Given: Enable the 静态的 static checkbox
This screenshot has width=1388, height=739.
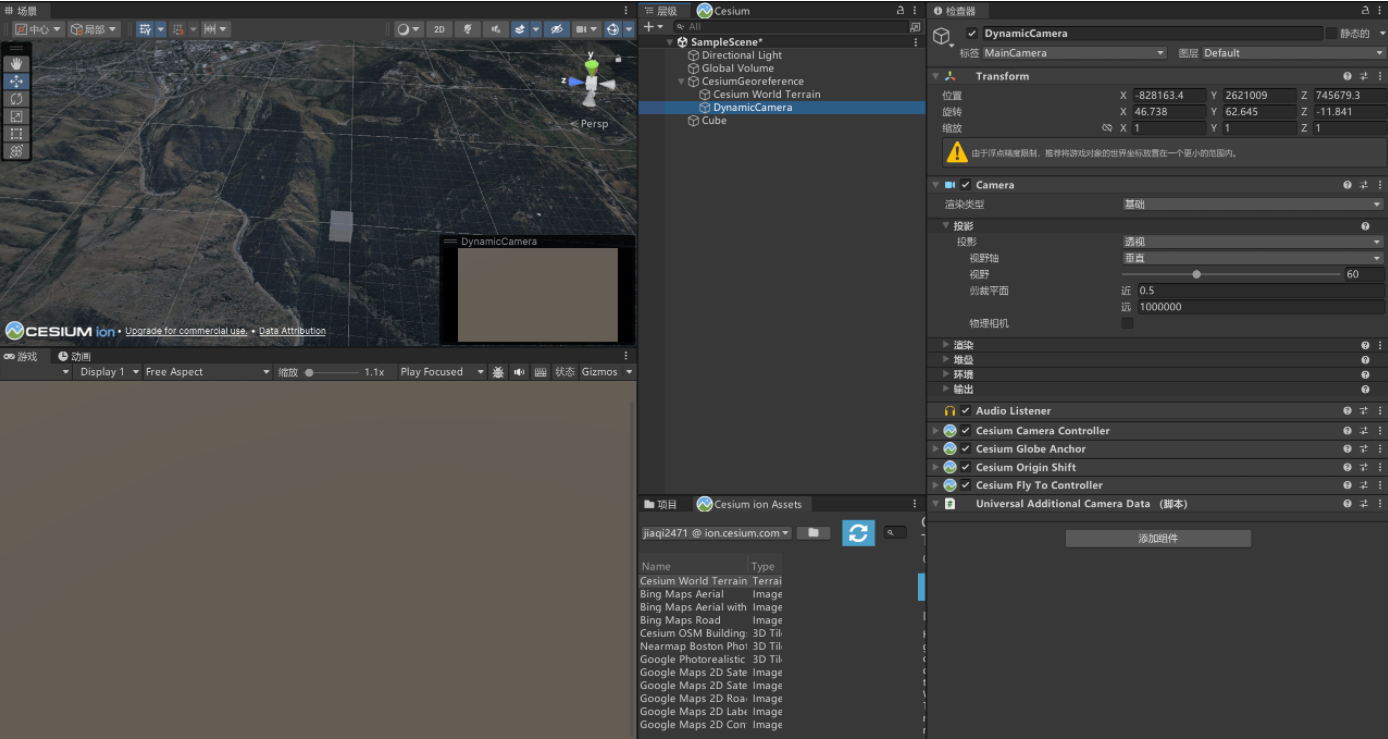Looking at the screenshot, I should [x=1331, y=33].
